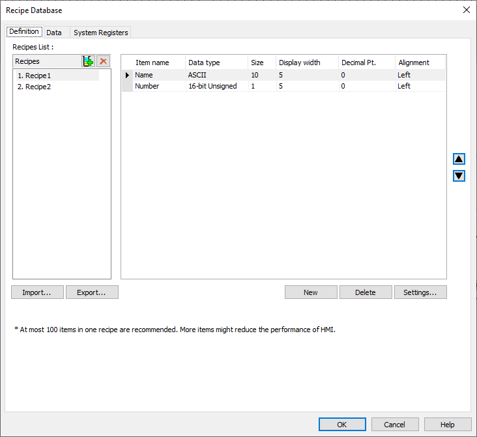This screenshot has width=477, height=437.
Task: Click the Import... button
Action: [x=37, y=292]
